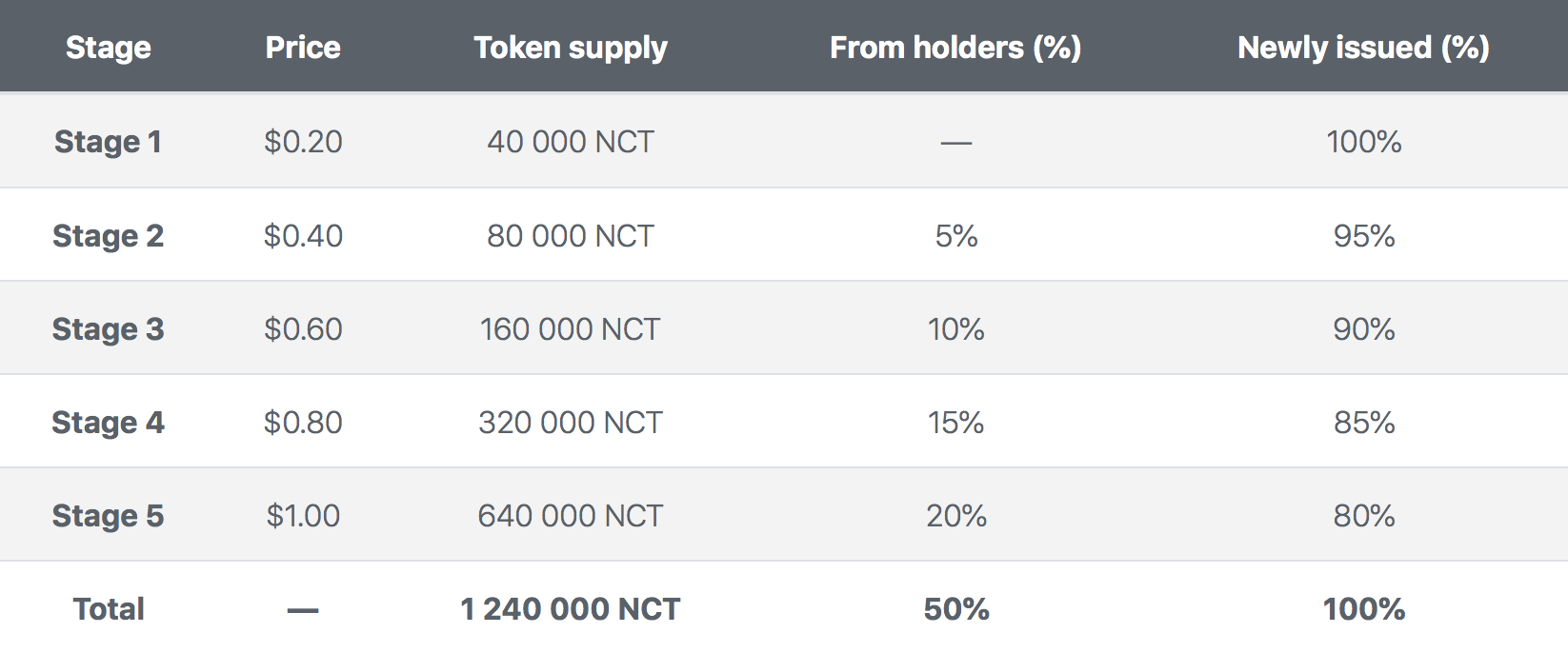Viewport: 1568px width, 653px height.
Task: Click the 80% newly issued cell
Action: 1364,515
